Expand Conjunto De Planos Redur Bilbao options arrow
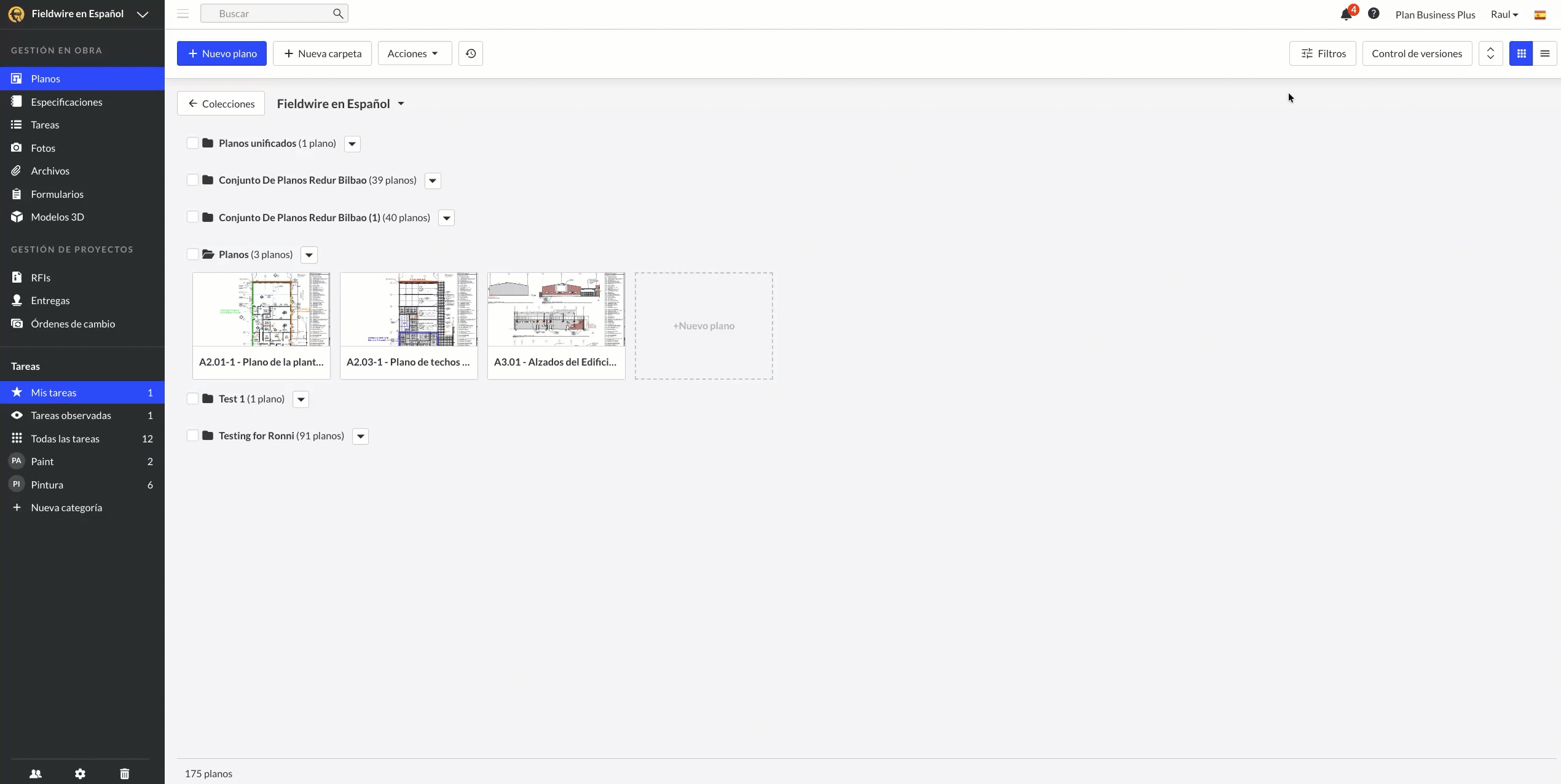The height and width of the screenshot is (784, 1561). tap(433, 181)
